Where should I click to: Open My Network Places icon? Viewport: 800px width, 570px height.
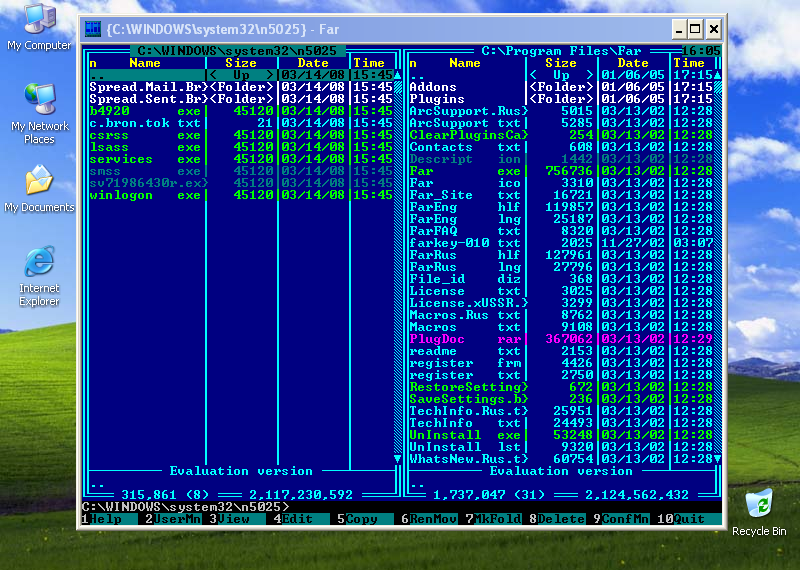39,114
